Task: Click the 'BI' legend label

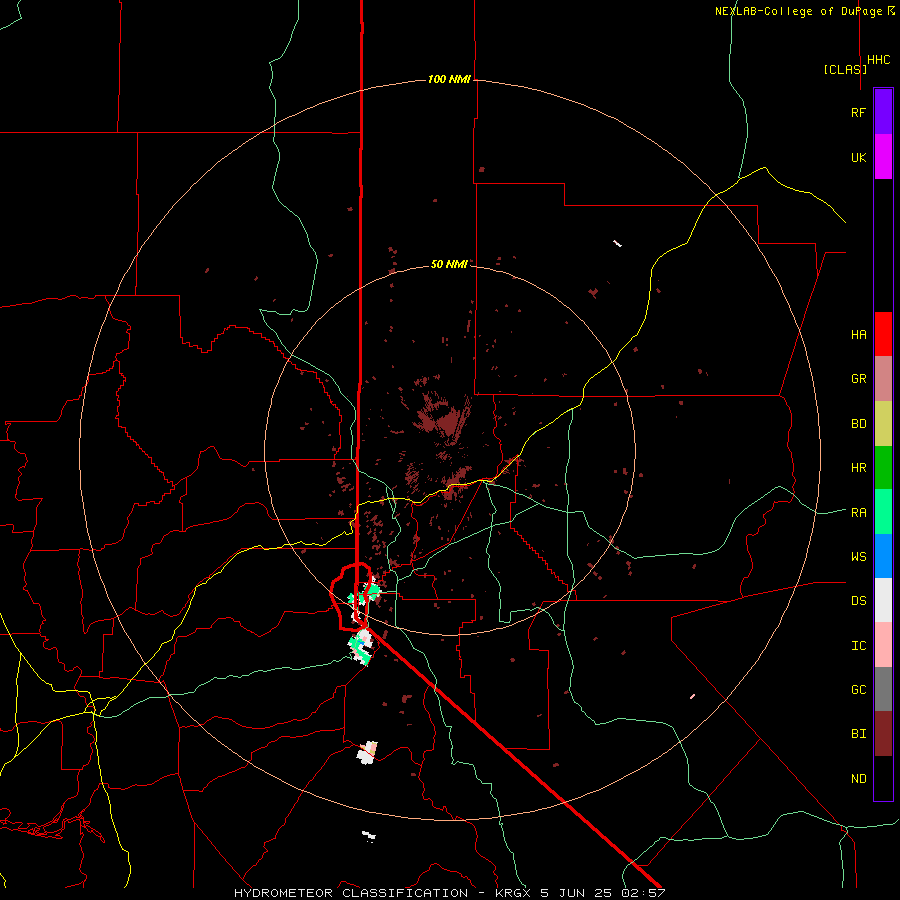Action: (858, 734)
